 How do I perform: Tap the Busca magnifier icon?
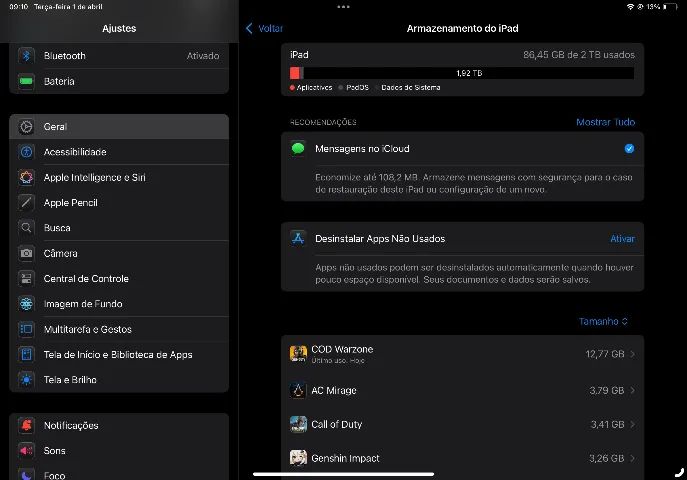[26, 228]
